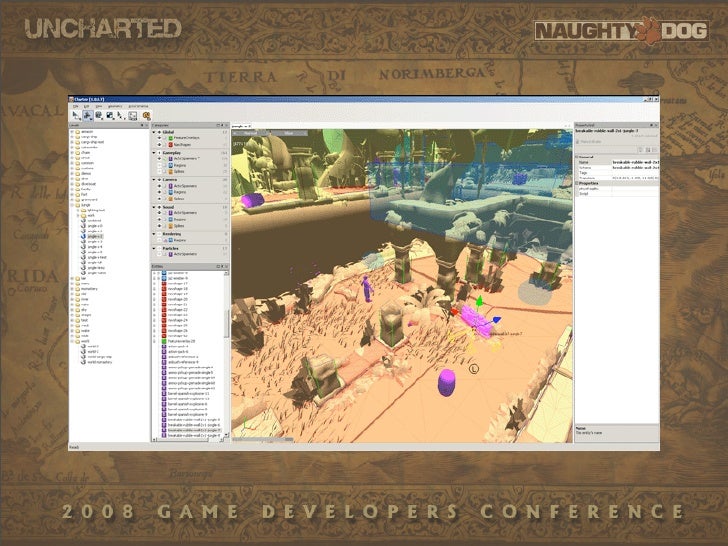Float the Entities panel with its window icon
Viewport: 728px width, 546px height.
(x=218, y=266)
